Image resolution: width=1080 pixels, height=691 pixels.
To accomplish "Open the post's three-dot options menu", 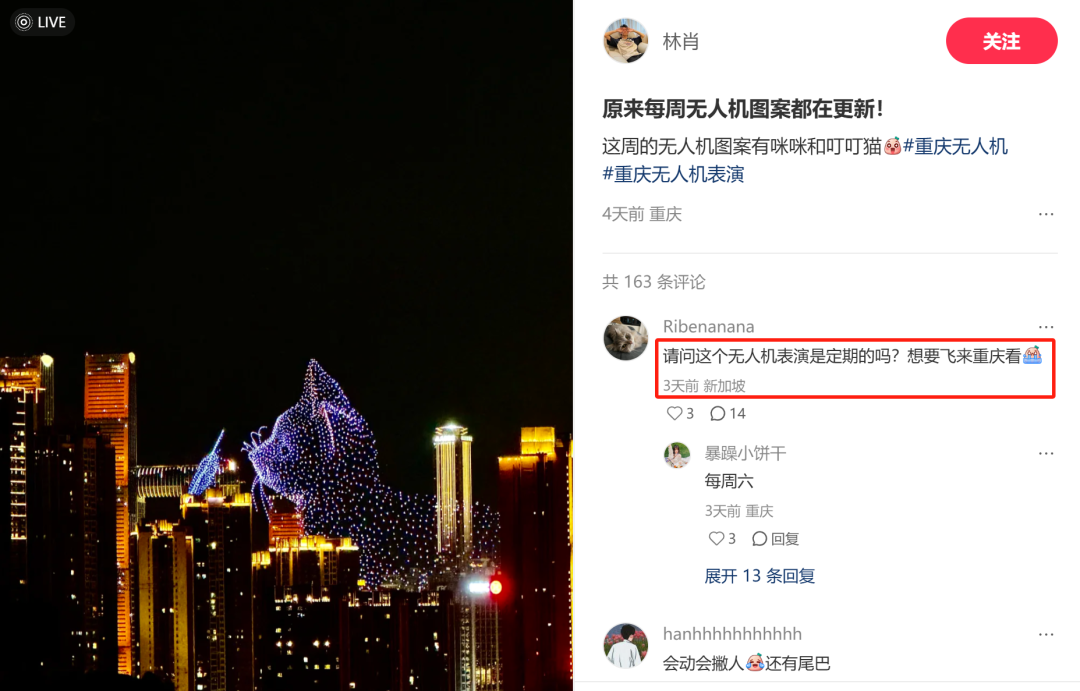I will point(1046,214).
